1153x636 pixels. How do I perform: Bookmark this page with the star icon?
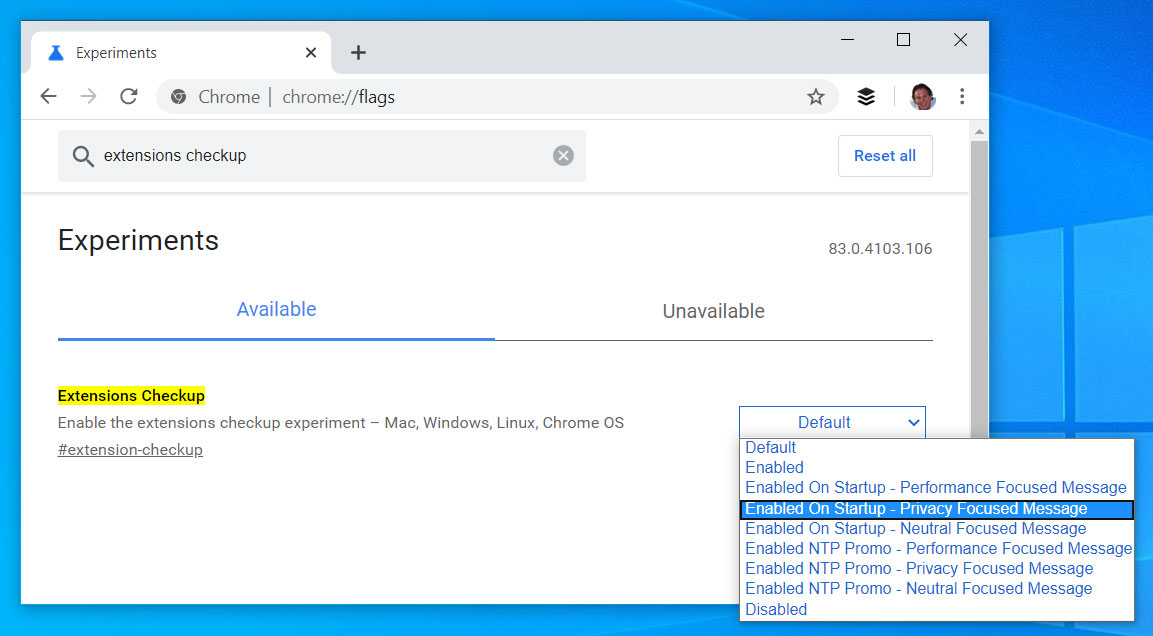pyautogui.click(x=815, y=96)
